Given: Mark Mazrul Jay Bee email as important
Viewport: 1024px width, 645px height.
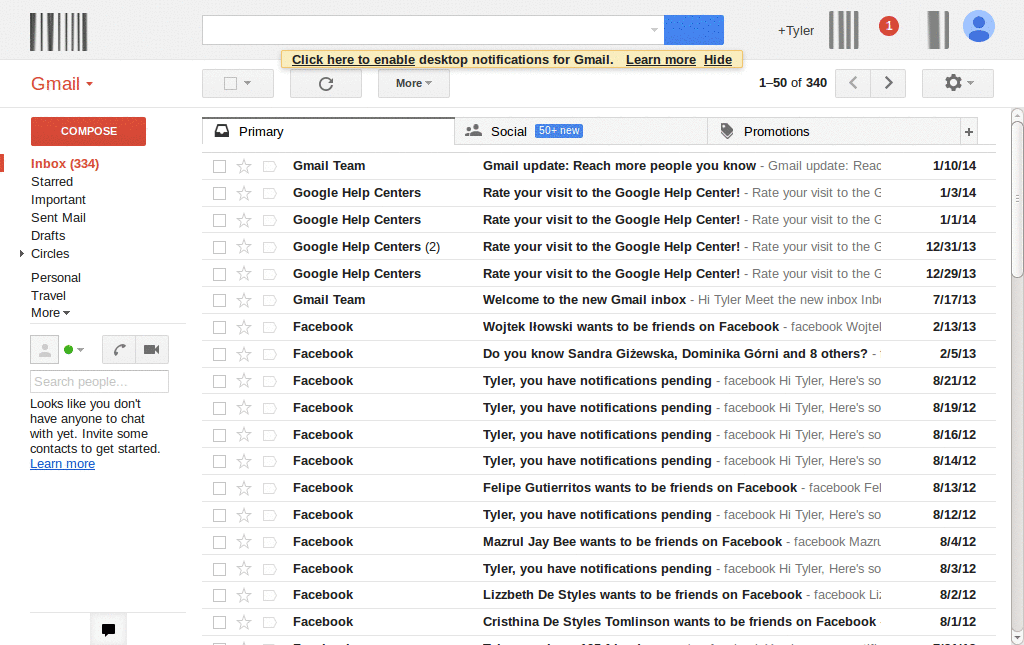Looking at the screenshot, I should (x=270, y=543).
